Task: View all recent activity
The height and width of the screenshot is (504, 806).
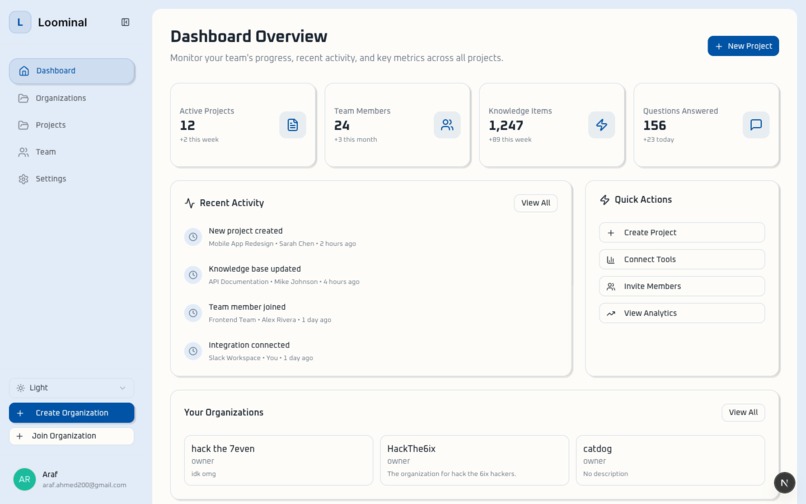Action: point(536,203)
